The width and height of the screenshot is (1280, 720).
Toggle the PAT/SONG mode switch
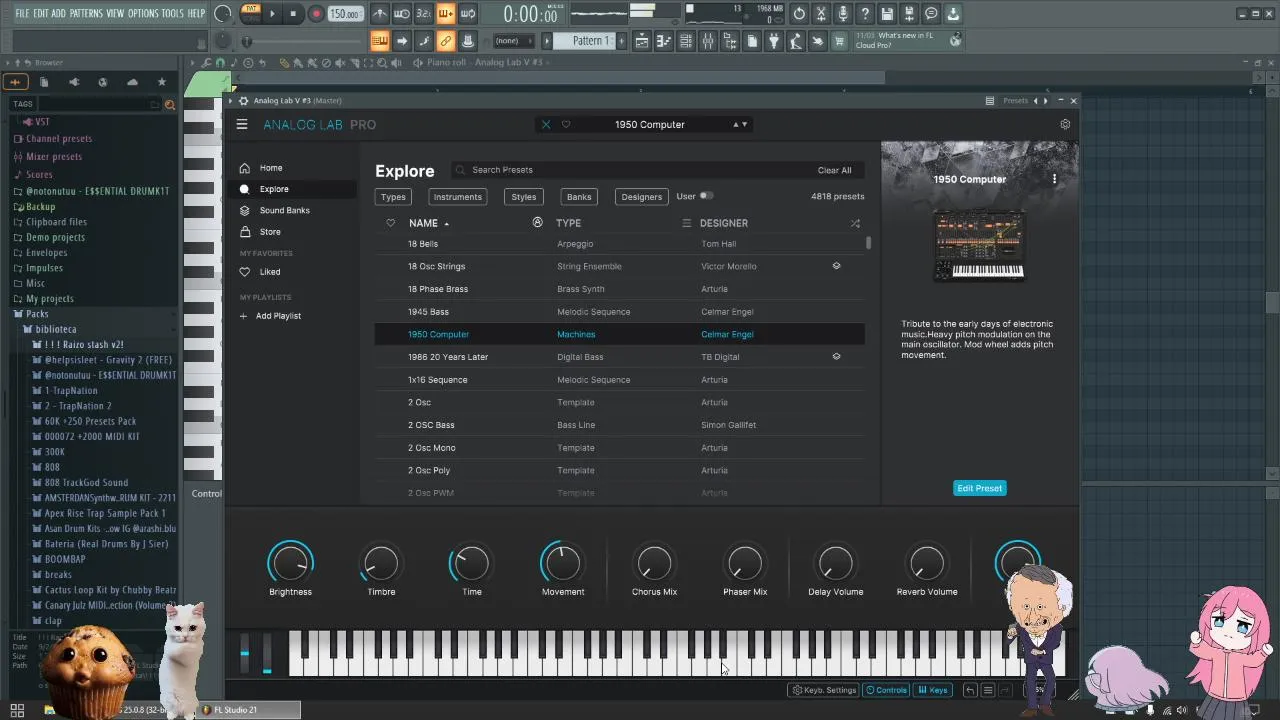(250, 13)
